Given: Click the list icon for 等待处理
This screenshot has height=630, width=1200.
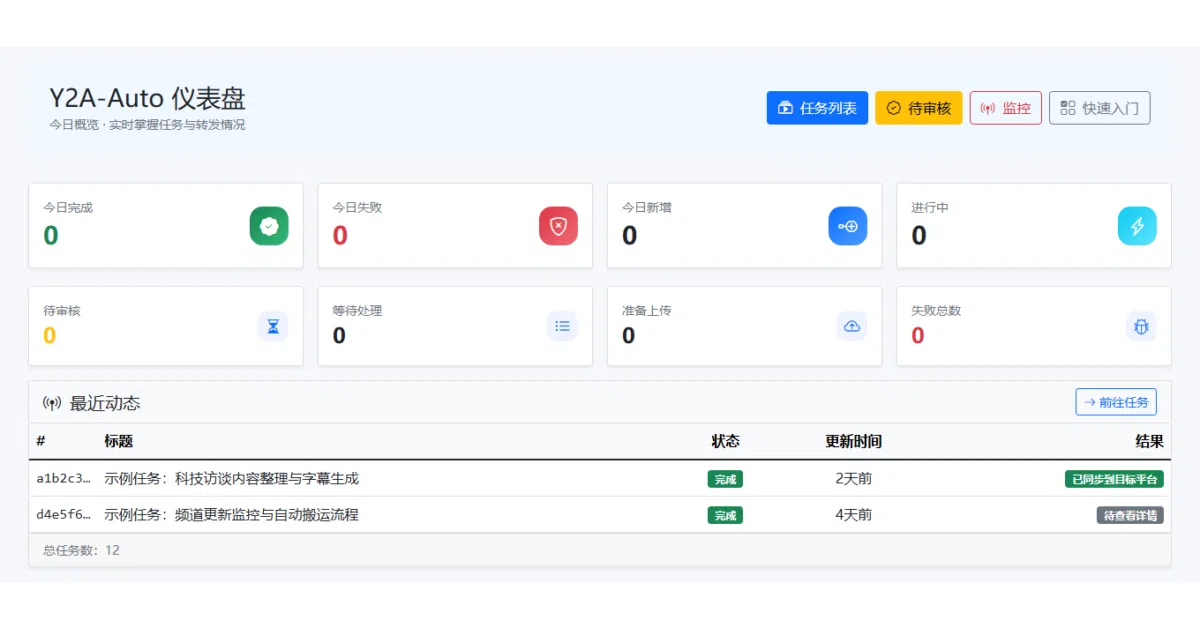Looking at the screenshot, I should pyautogui.click(x=562, y=326).
